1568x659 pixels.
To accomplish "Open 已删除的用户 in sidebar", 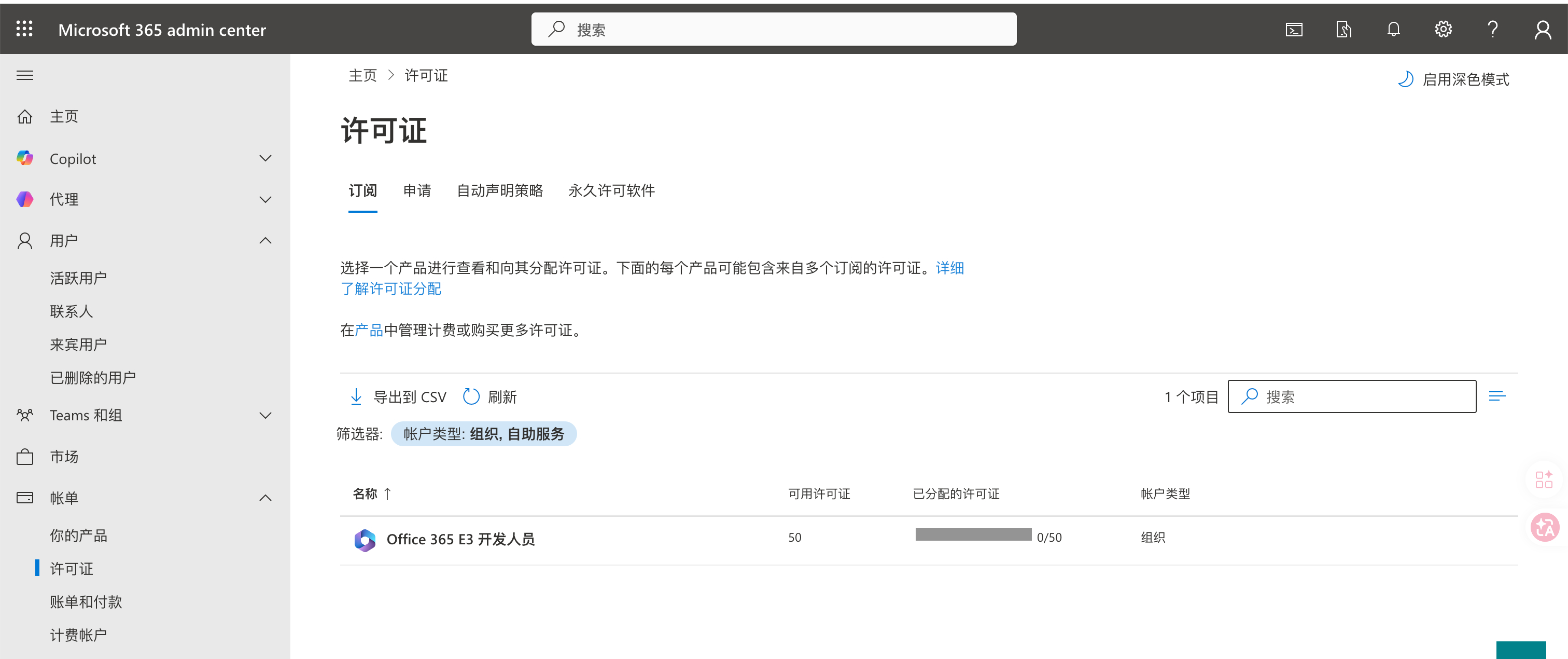I will 92,378.
